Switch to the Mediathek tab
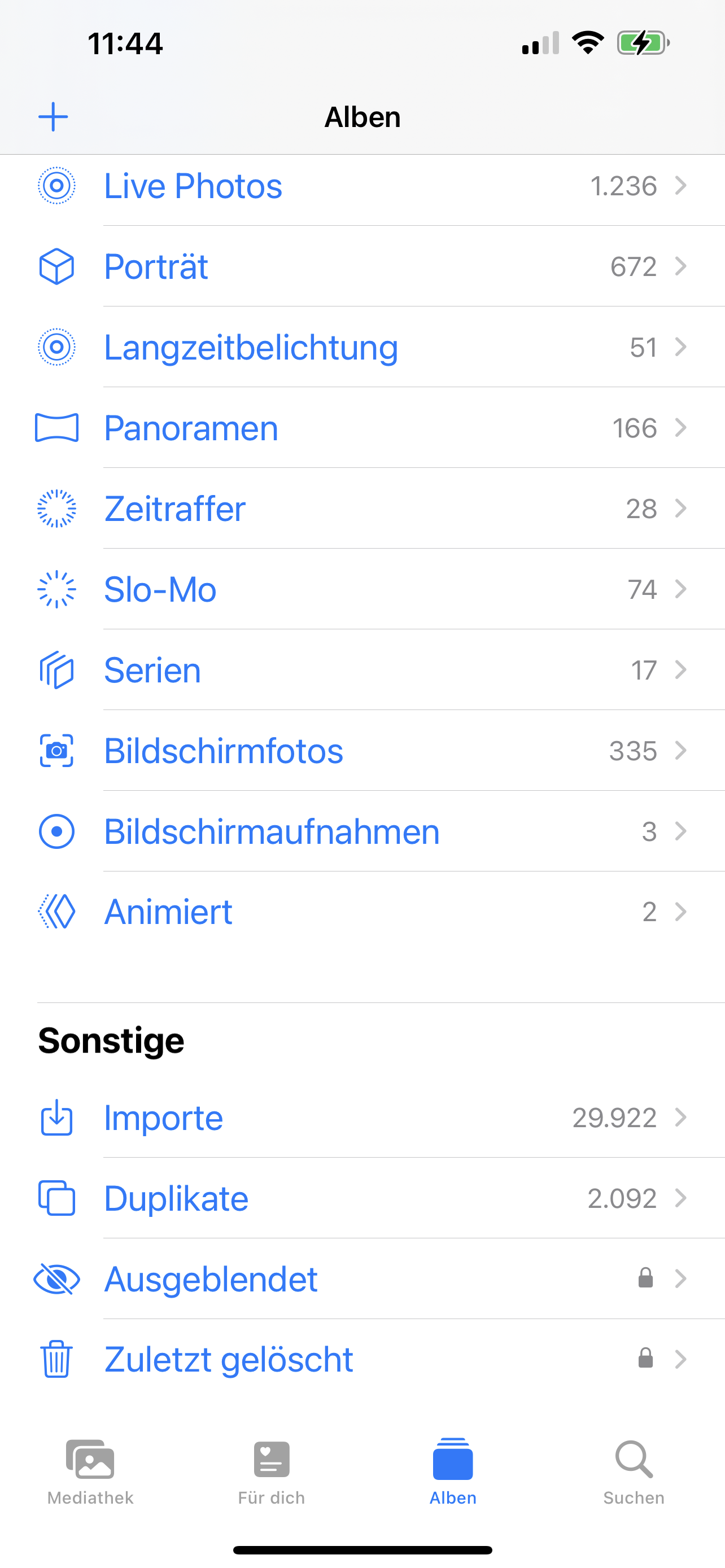 pyautogui.click(x=90, y=1470)
